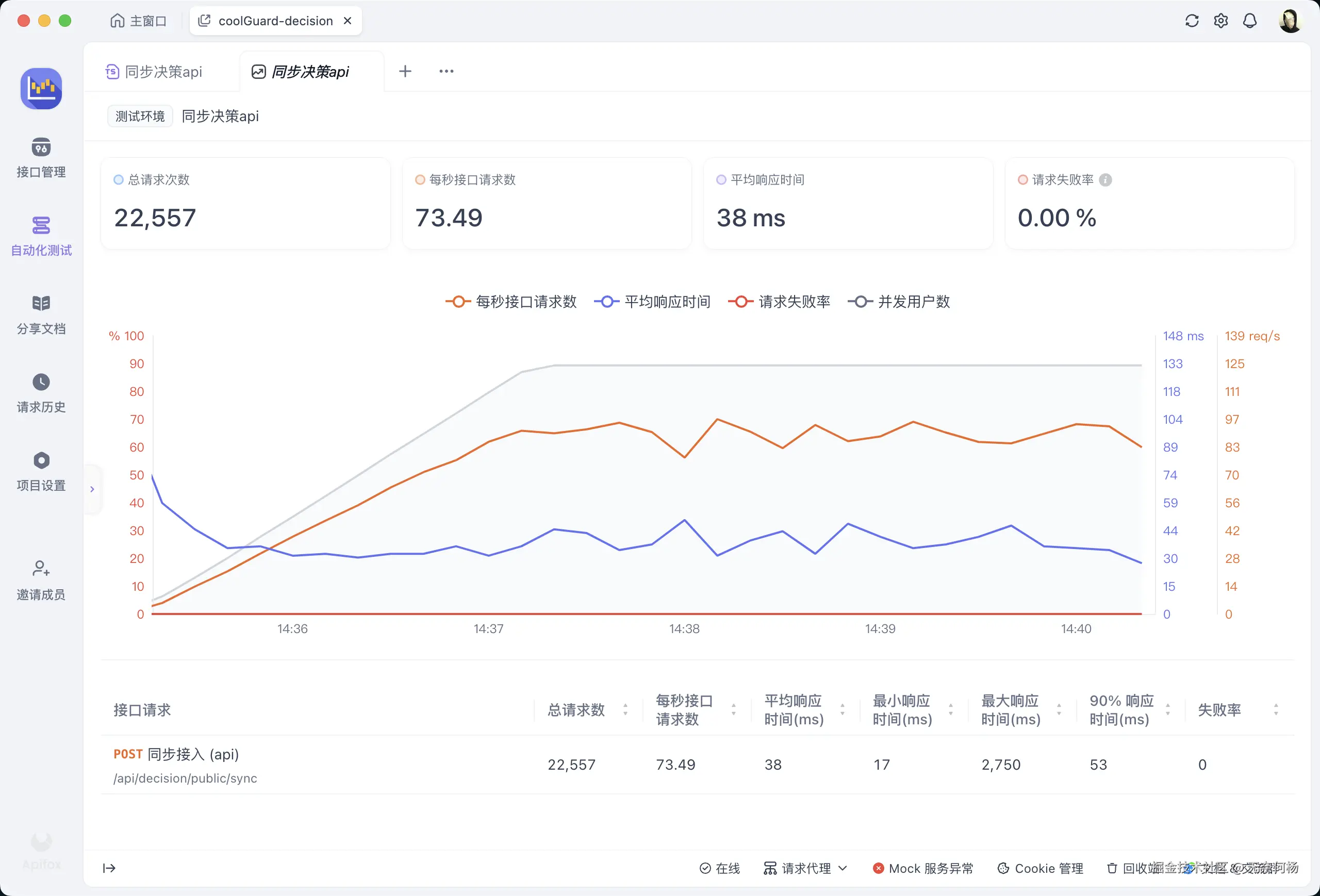Open the 请求代理 dropdown
1320x896 pixels.
[x=805, y=868]
